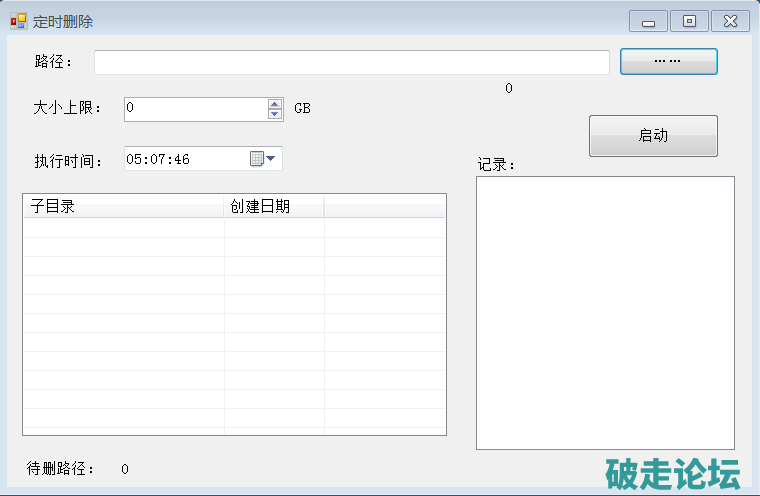Image resolution: width=760 pixels, height=496 pixels.
Task: Click the 定时删除 title bar text
Action: (x=63, y=21)
